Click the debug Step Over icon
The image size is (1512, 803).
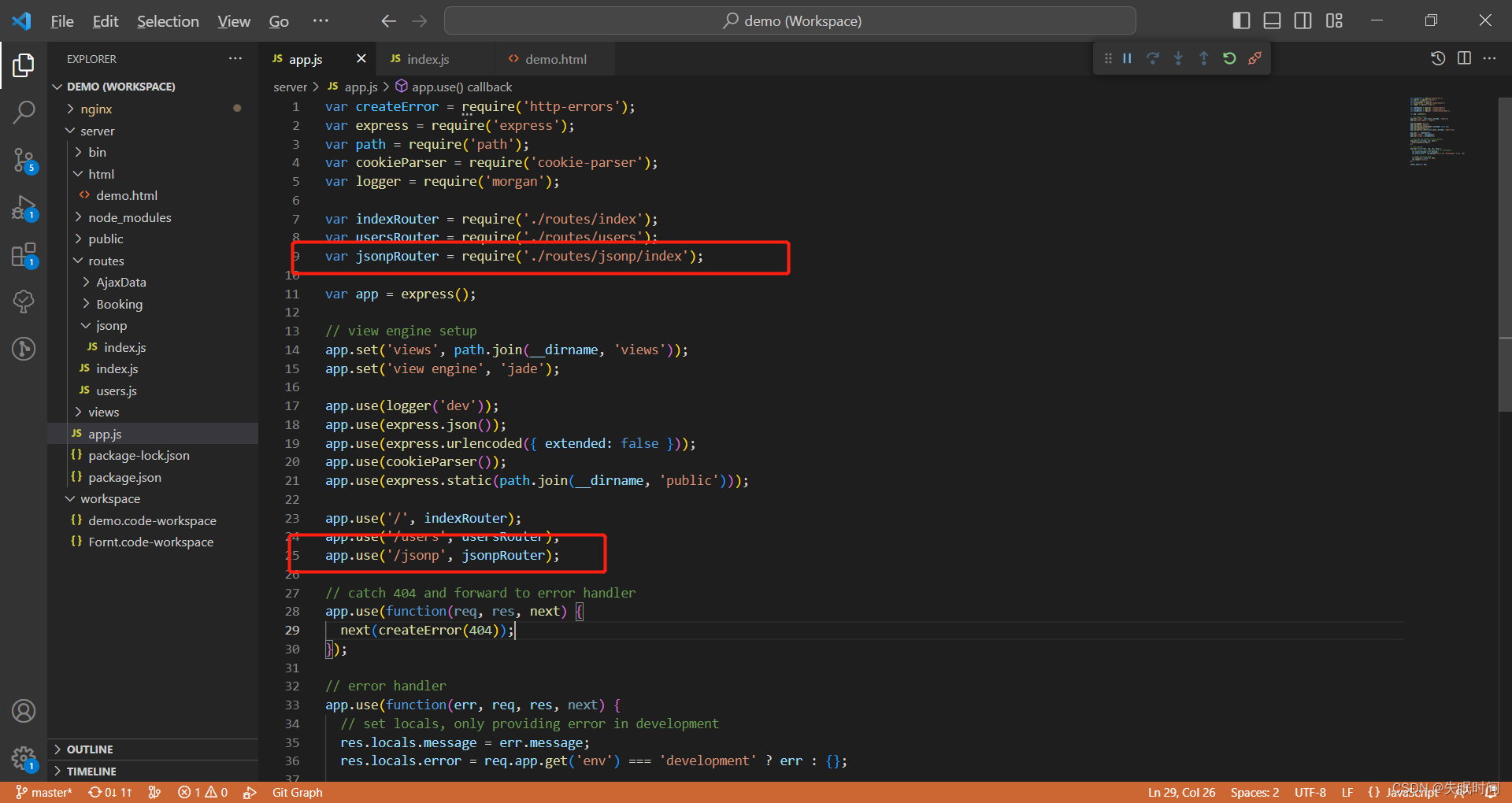click(x=1153, y=58)
